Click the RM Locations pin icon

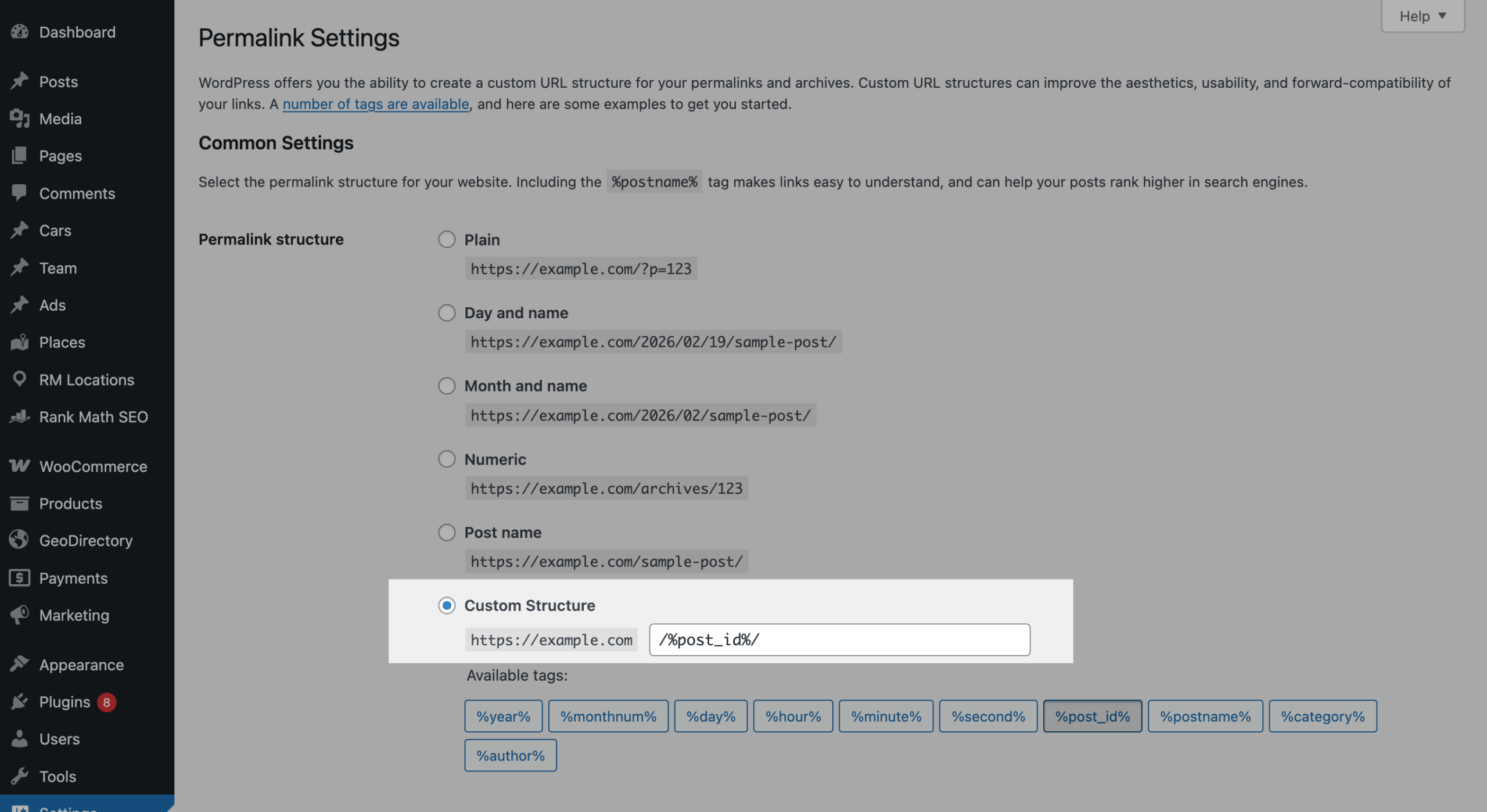click(19, 379)
